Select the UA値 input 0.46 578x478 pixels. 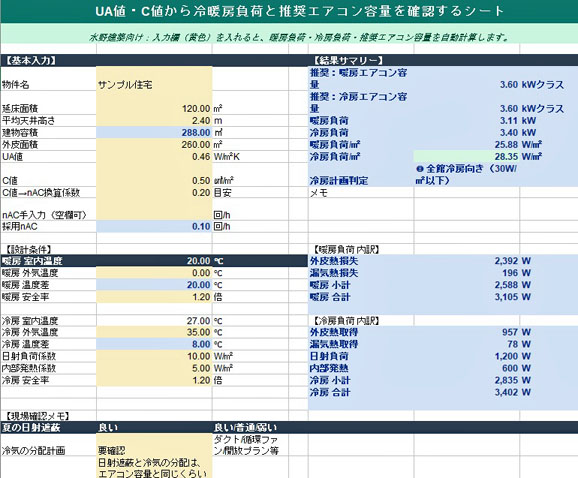[x=154, y=157]
